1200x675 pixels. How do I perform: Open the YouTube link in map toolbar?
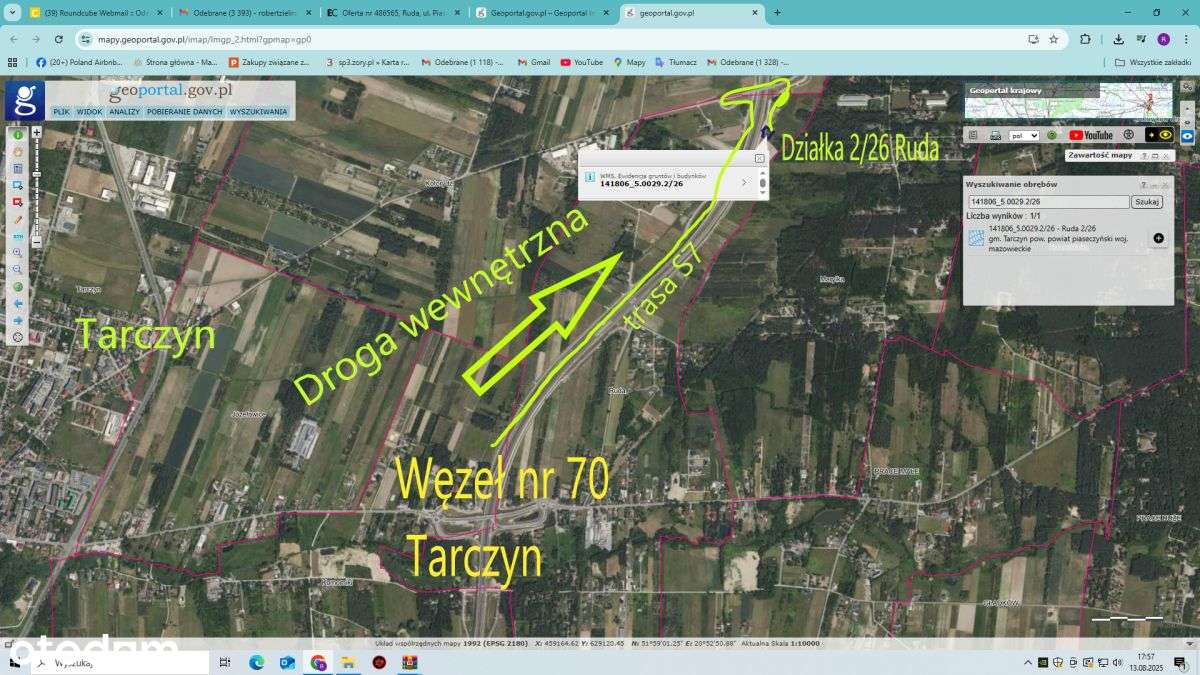point(1091,135)
